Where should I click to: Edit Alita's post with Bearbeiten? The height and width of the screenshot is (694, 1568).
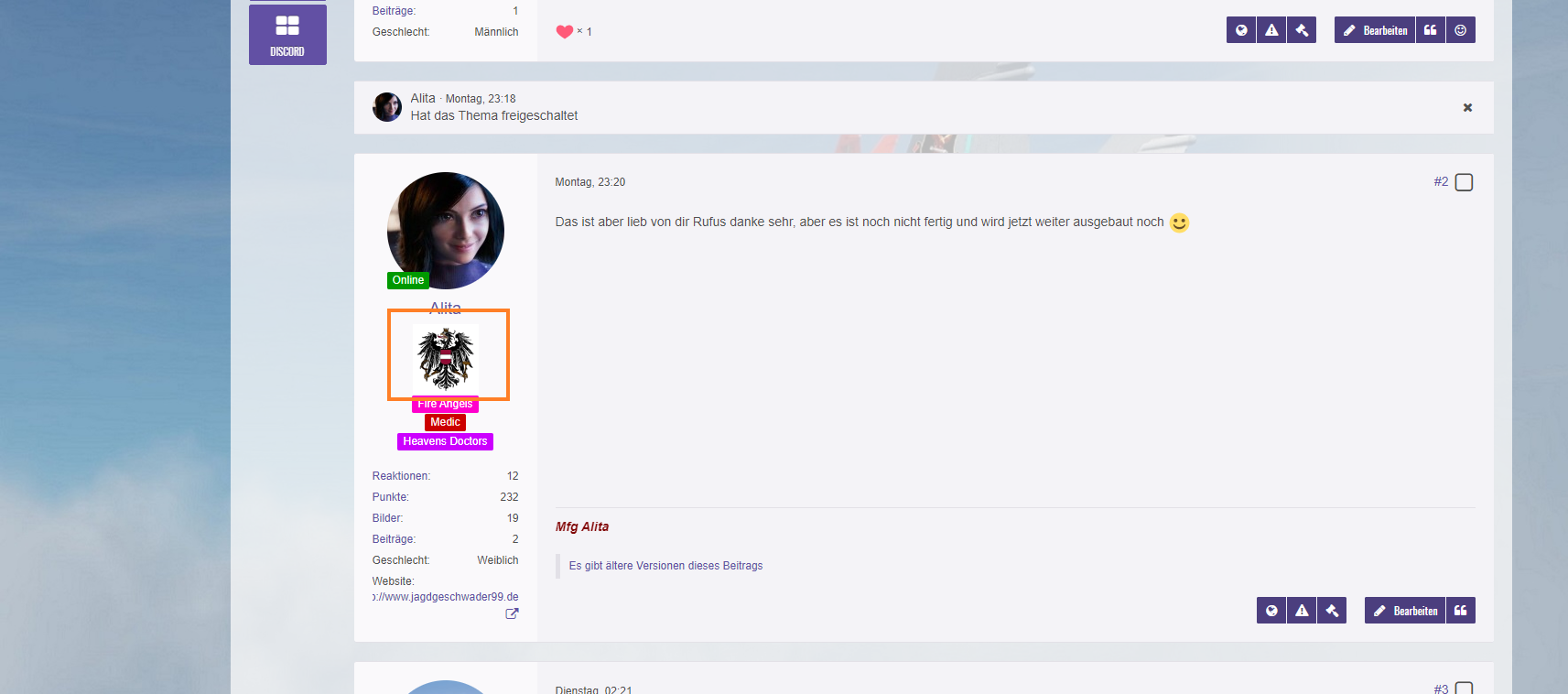pyautogui.click(x=1405, y=611)
